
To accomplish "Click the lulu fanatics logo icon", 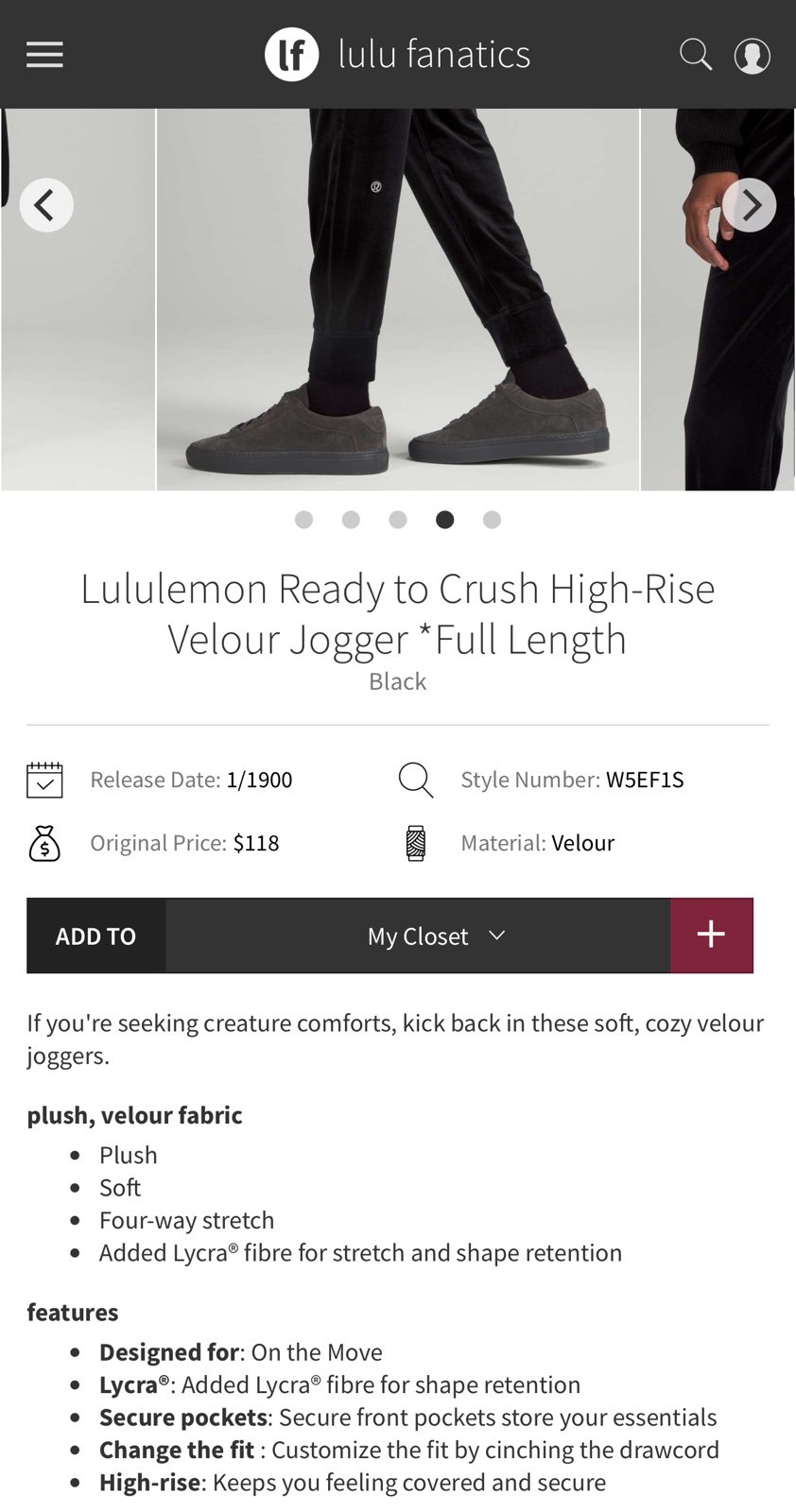I will pyautogui.click(x=291, y=55).
